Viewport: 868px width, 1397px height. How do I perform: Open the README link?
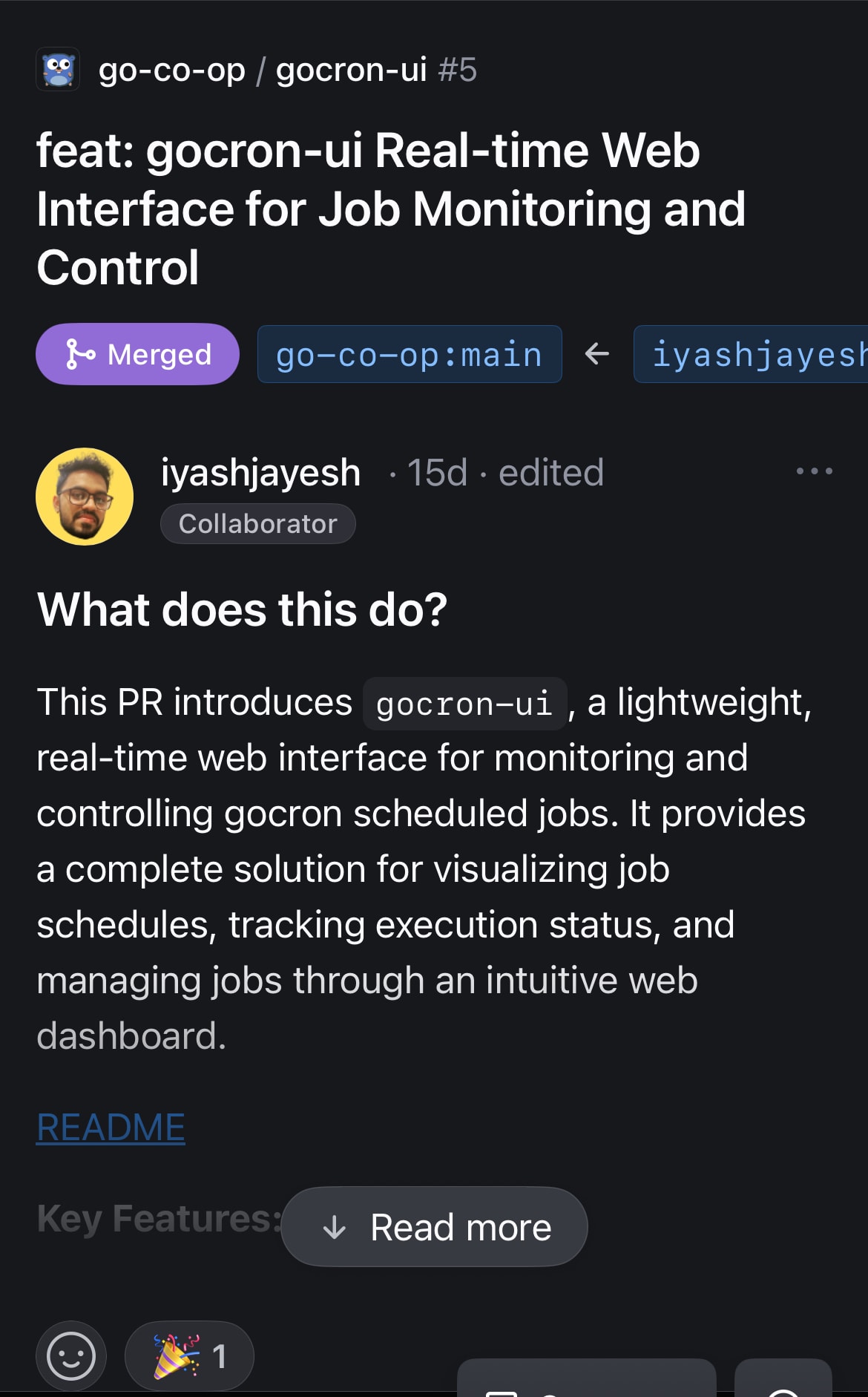tap(111, 1128)
